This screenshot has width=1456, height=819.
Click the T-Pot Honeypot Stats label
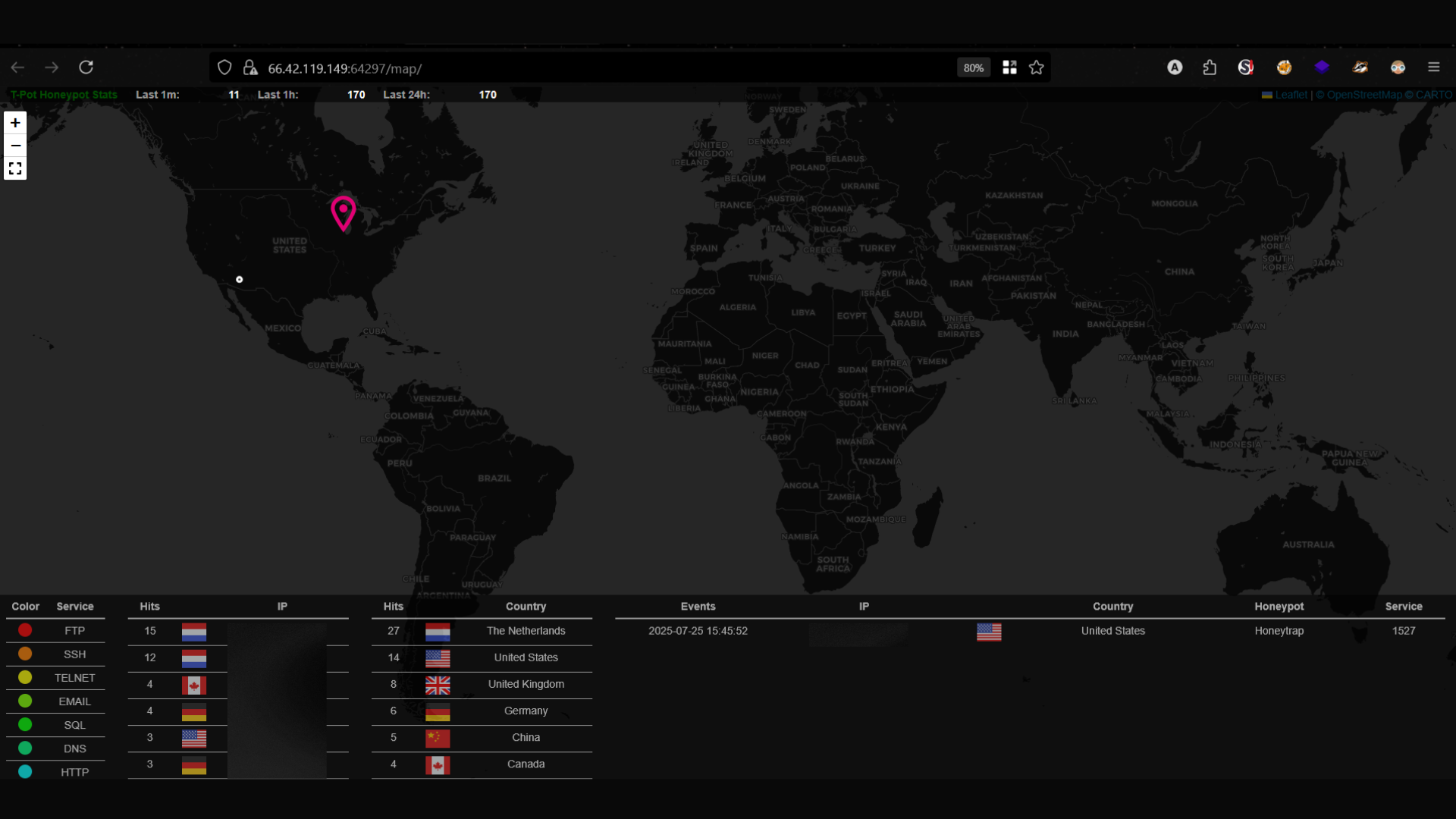64,95
